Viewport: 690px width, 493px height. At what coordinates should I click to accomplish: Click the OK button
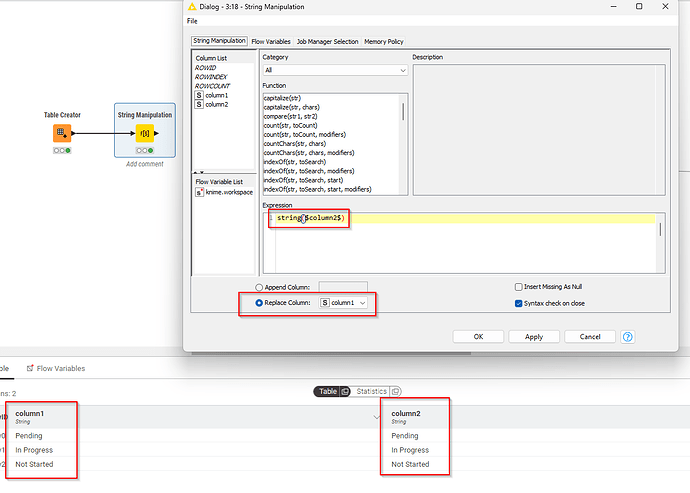click(x=478, y=337)
